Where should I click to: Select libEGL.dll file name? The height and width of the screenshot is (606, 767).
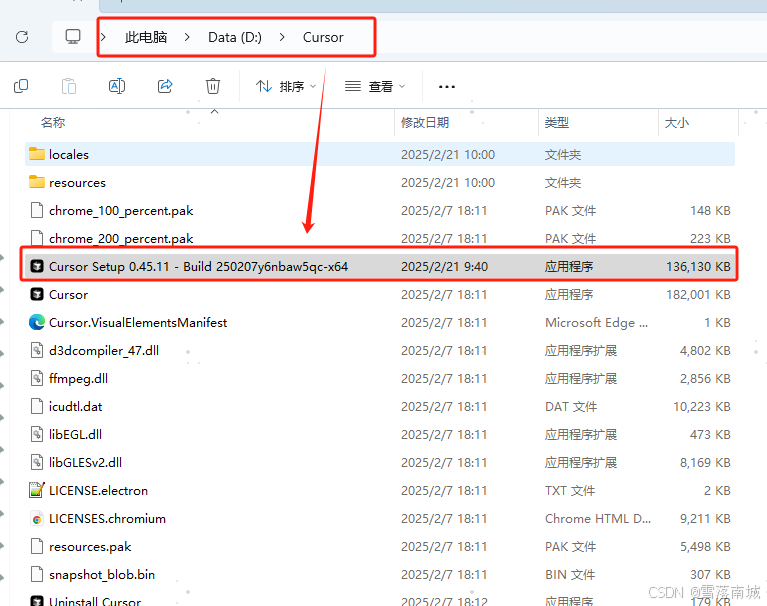(75, 434)
